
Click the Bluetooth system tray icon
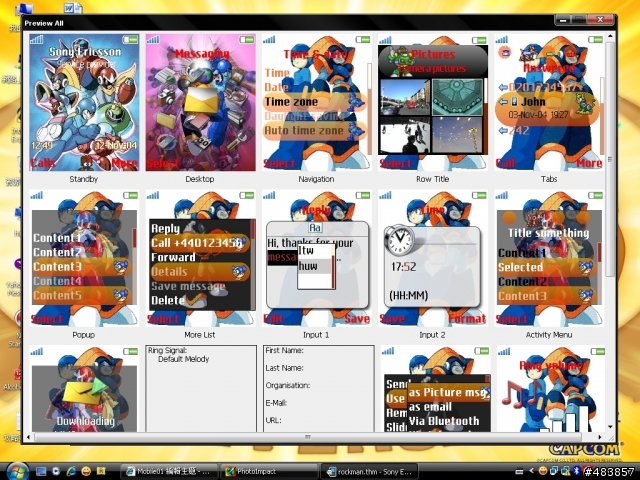(x=576, y=471)
